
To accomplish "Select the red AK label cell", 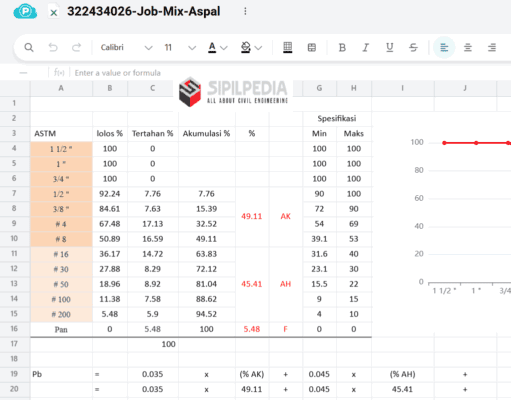I will tap(285, 216).
